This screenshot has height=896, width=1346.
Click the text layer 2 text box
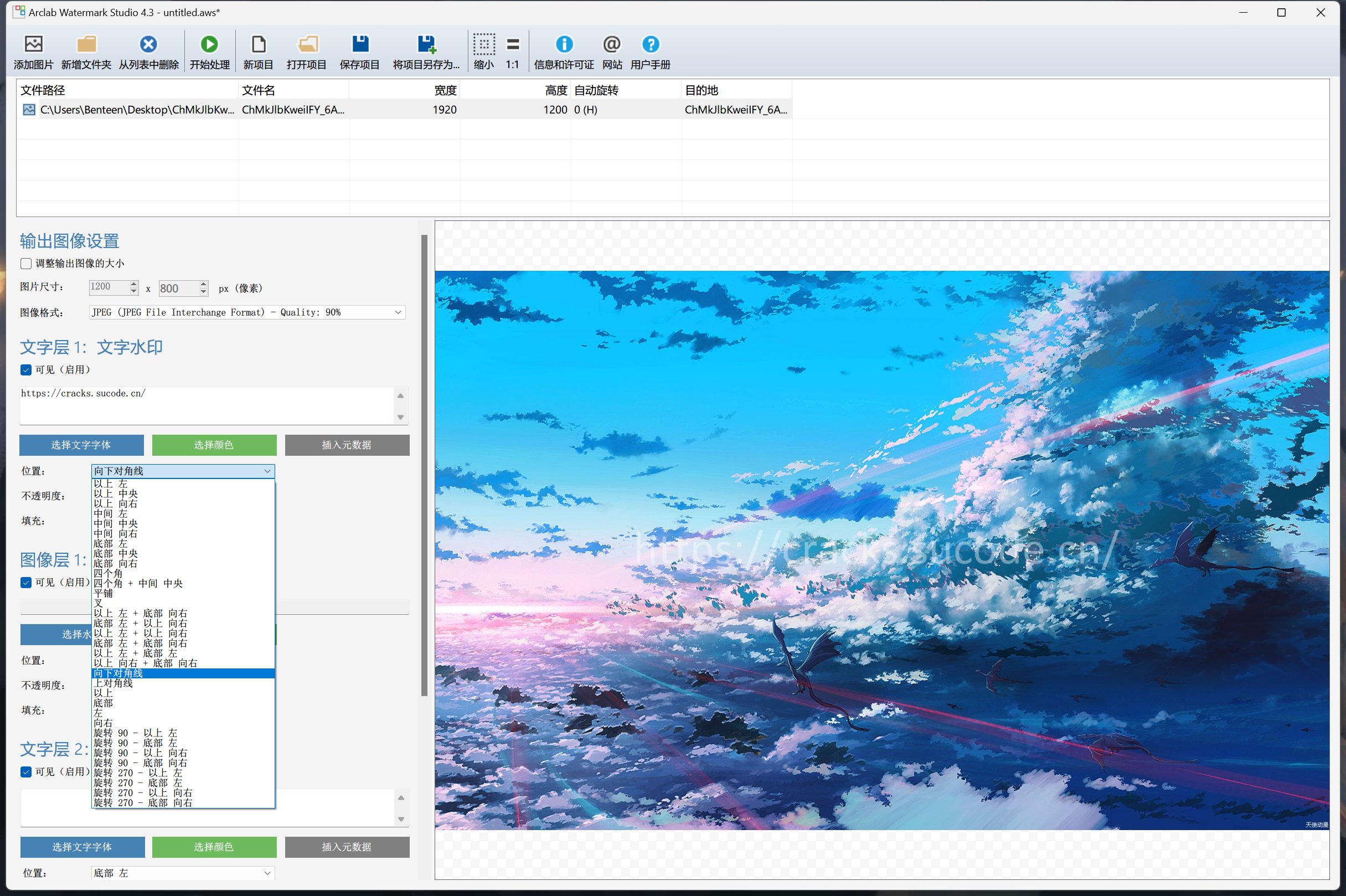tap(208, 808)
